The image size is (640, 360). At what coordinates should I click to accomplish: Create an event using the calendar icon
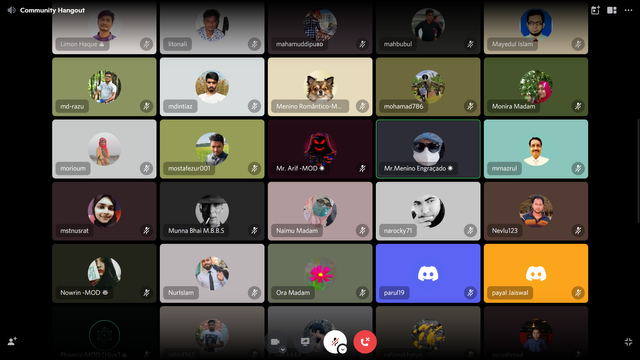tap(595, 10)
